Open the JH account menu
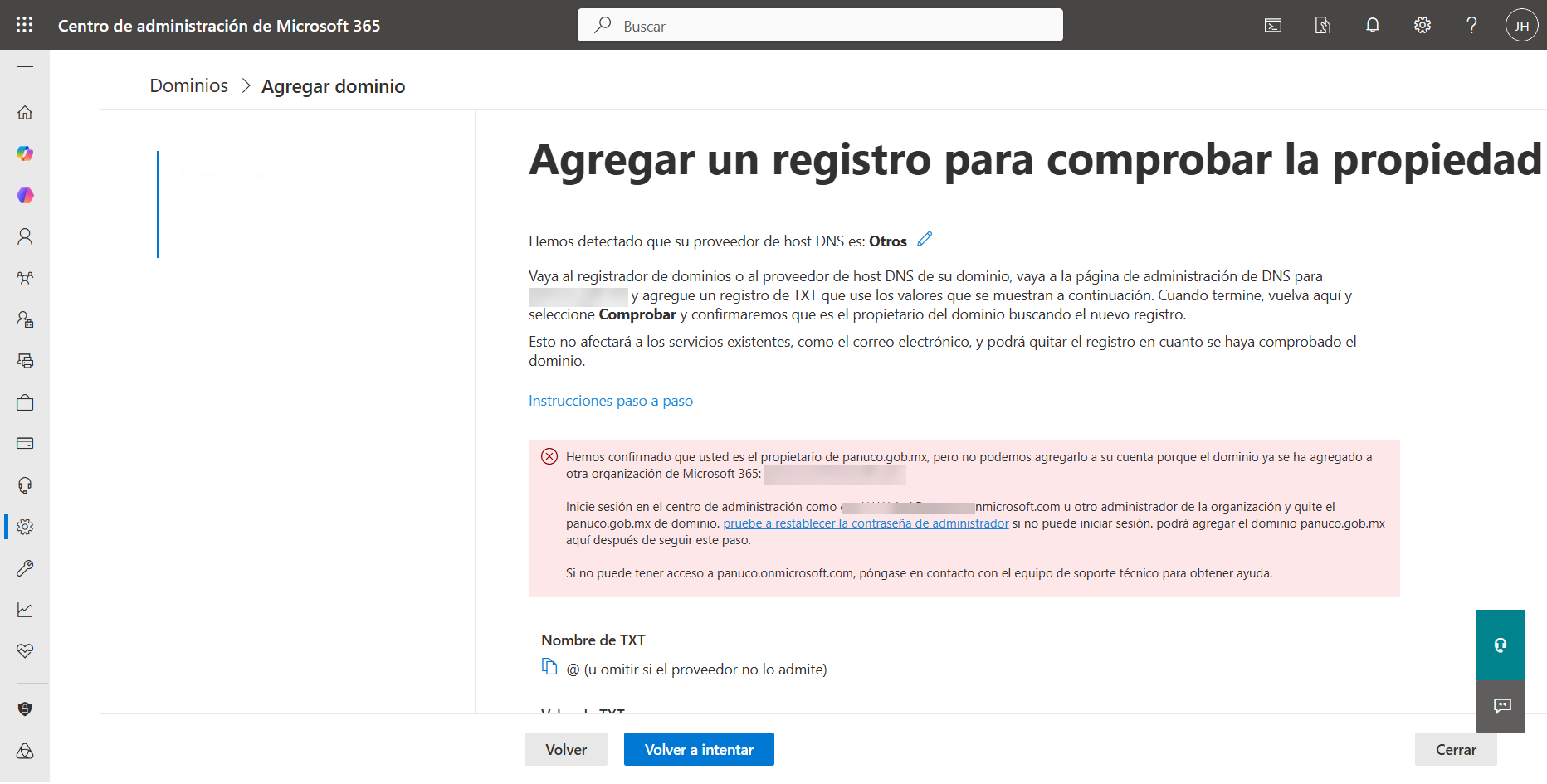This screenshot has height=784, width=1547. click(x=1522, y=26)
